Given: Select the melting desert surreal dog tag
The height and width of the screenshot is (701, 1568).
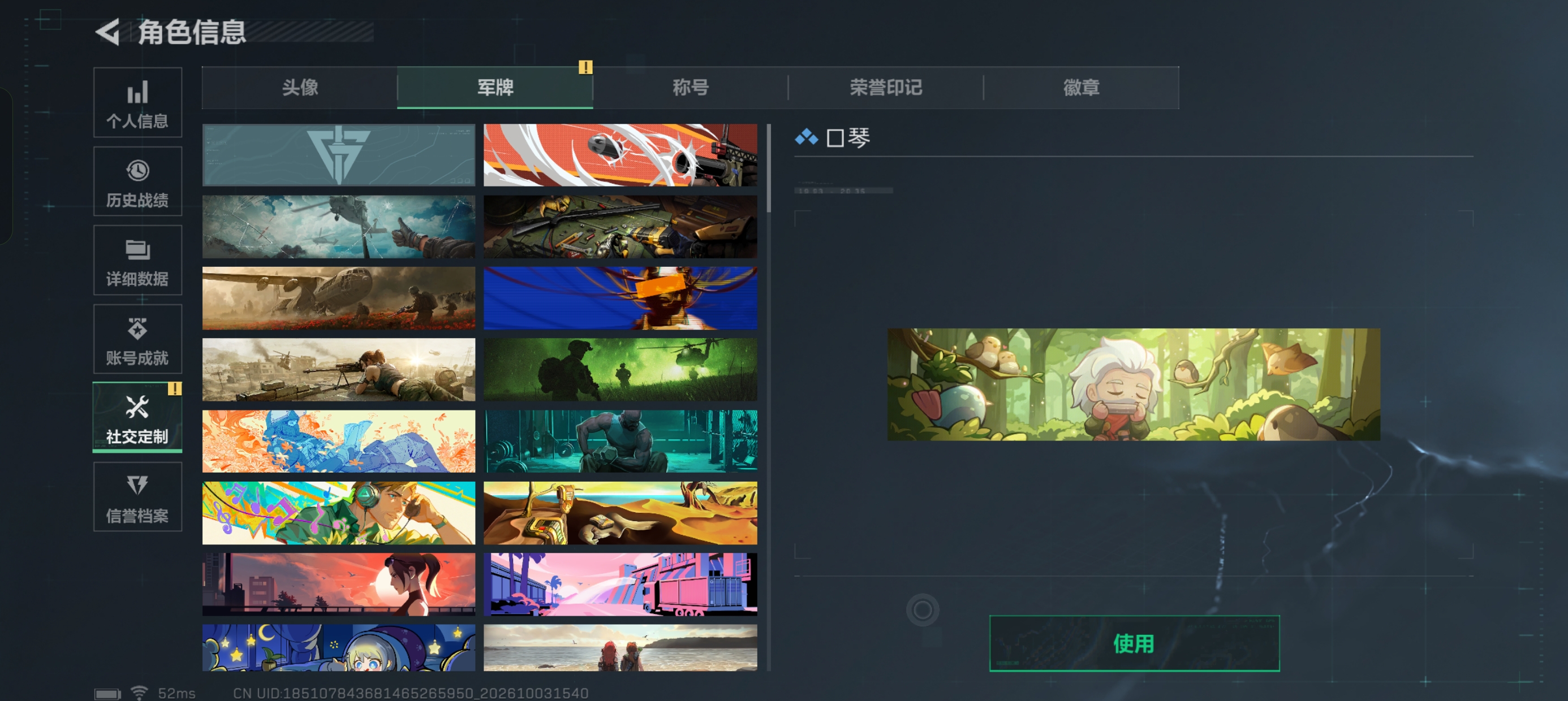Looking at the screenshot, I should click(621, 513).
